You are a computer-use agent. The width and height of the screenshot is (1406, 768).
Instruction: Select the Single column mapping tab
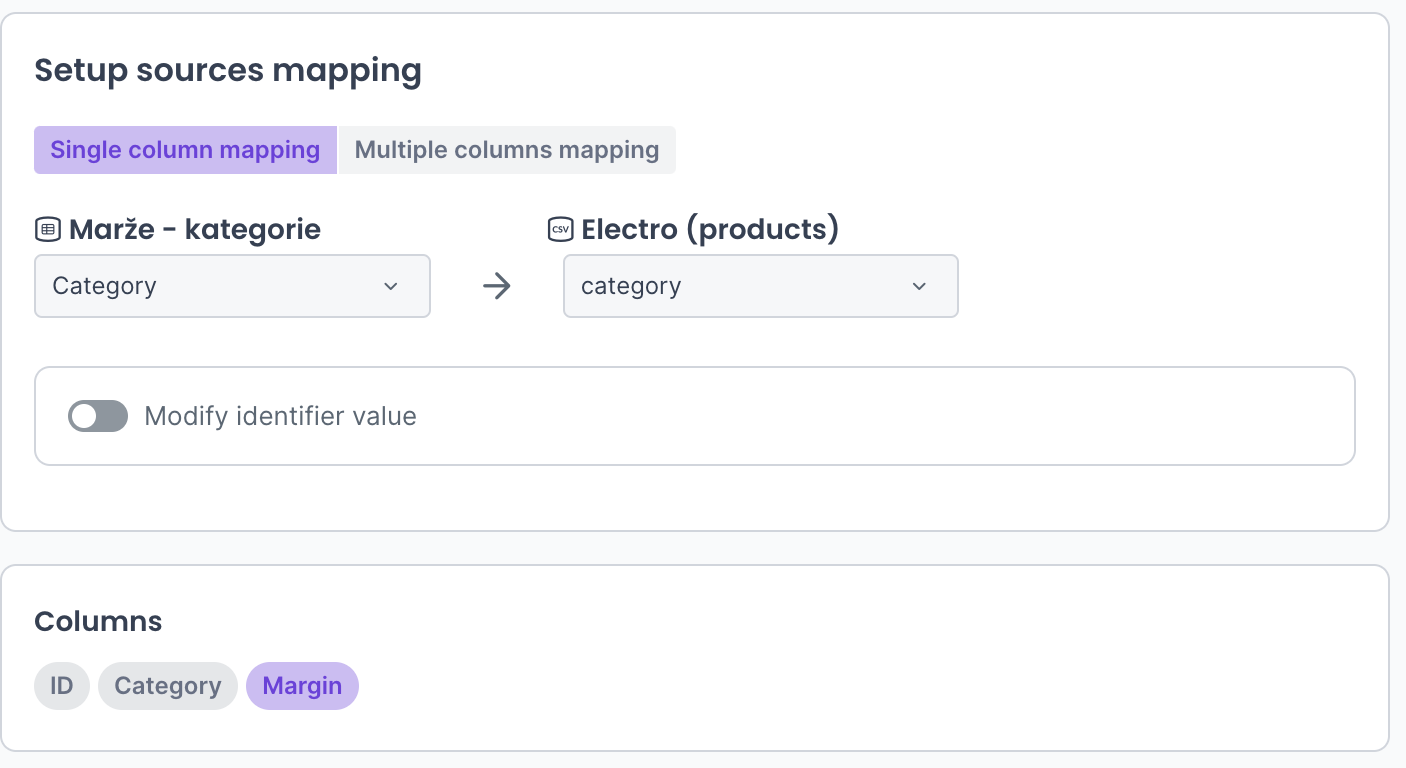185,150
